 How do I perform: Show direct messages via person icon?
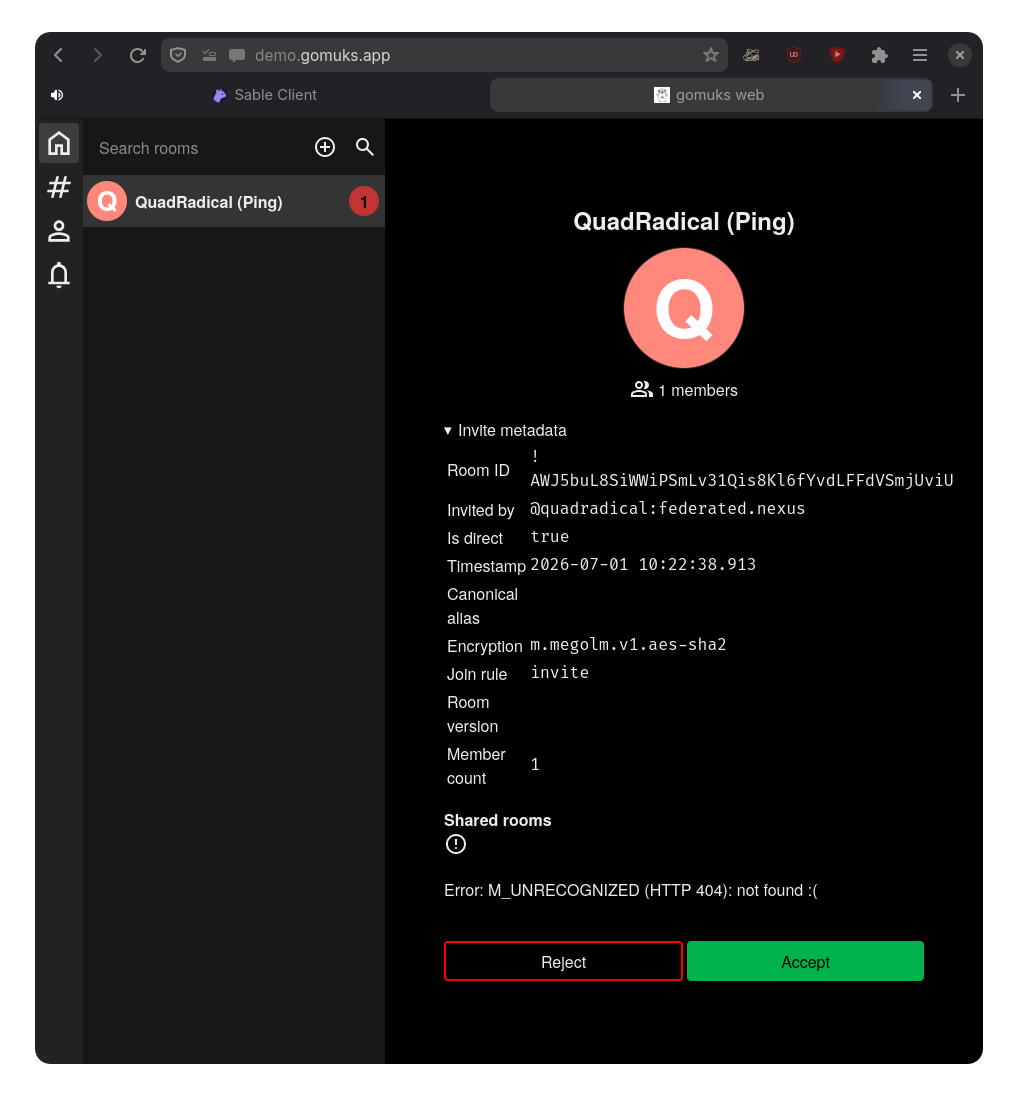coord(59,231)
